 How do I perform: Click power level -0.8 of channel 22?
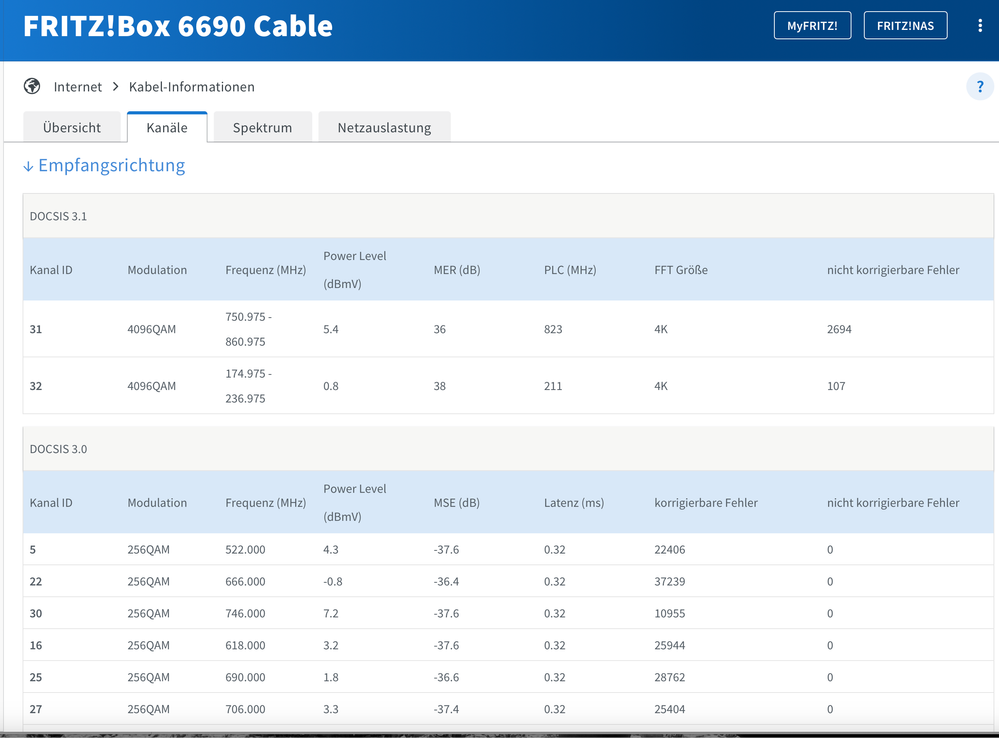333,581
